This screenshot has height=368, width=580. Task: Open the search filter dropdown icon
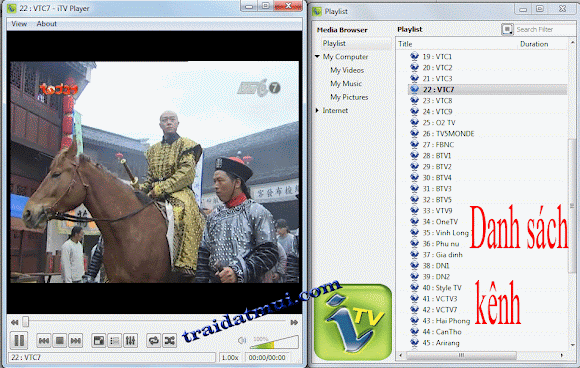coord(508,29)
